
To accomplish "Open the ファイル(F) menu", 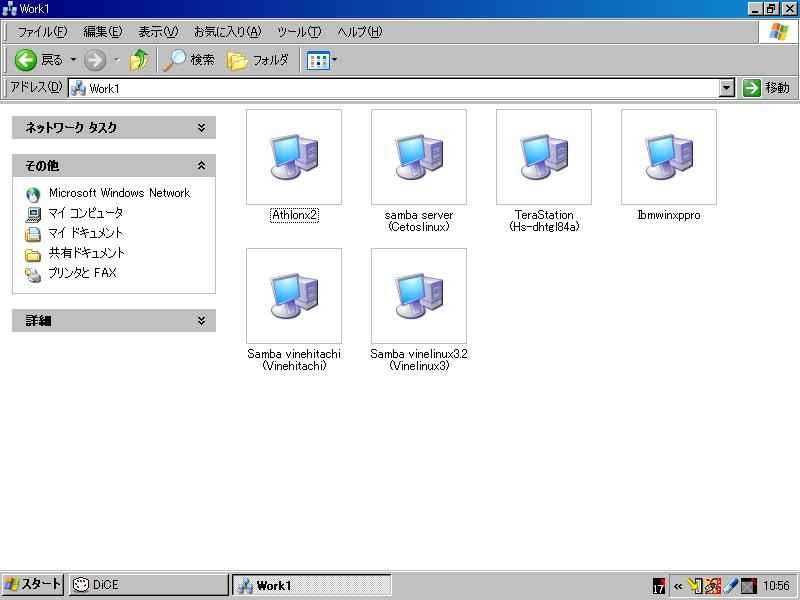I will point(42,32).
